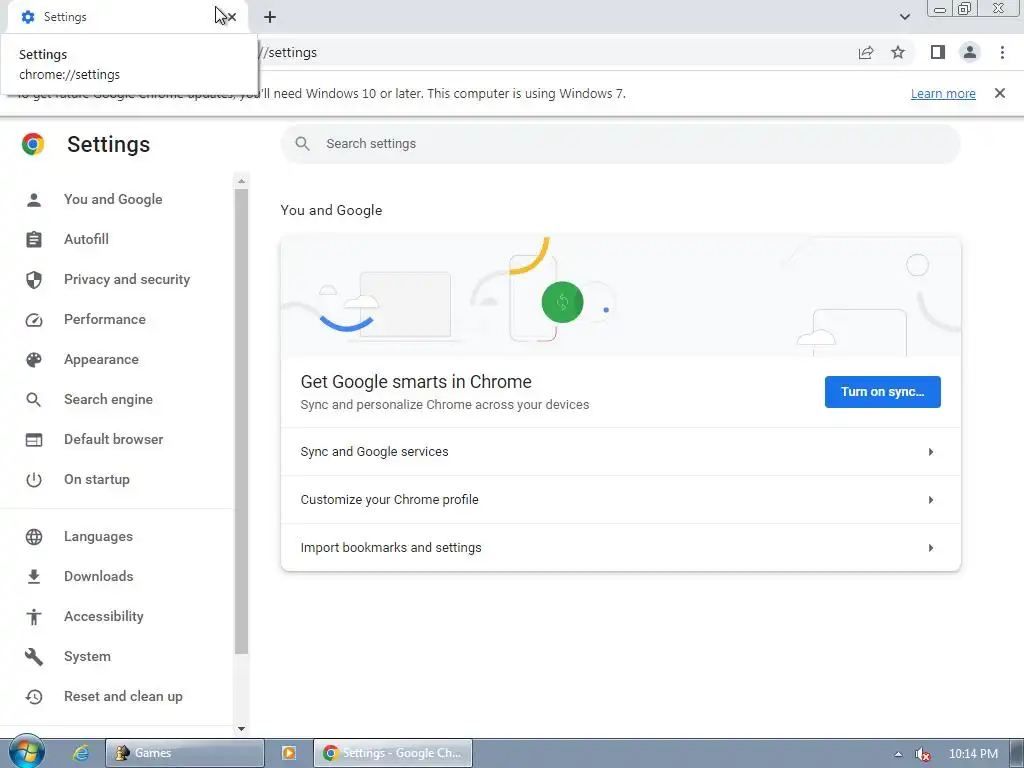The width and height of the screenshot is (1024, 768).
Task: Open Accessibility settings
Action: click(103, 616)
